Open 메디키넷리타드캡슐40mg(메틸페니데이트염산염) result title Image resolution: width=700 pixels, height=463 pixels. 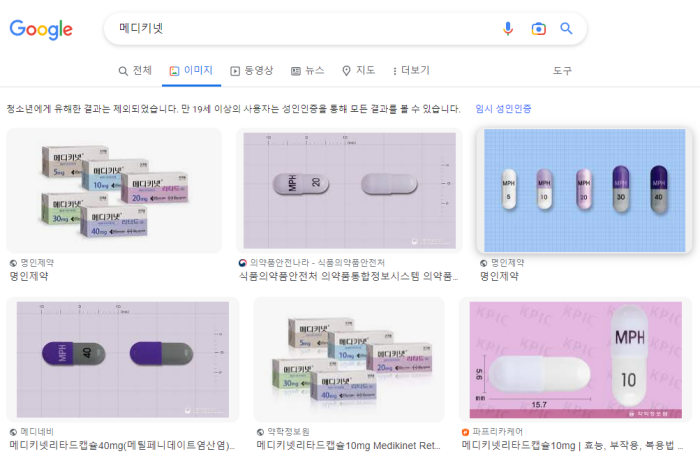pos(122,445)
